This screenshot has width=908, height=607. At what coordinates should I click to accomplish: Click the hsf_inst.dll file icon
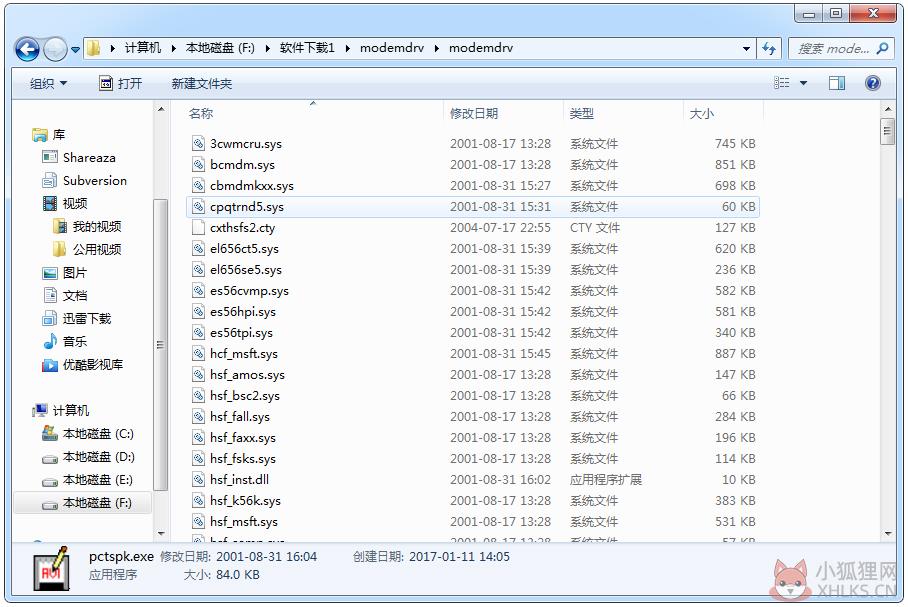[198, 480]
